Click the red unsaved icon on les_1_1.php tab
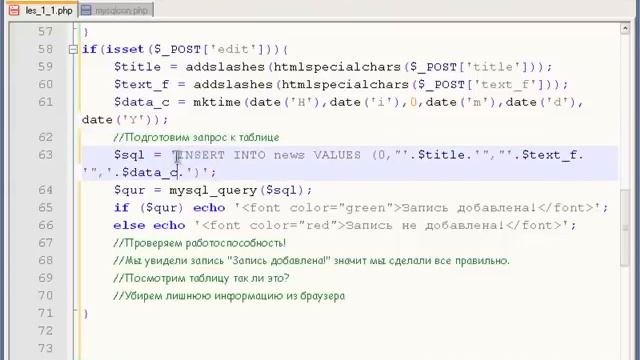Screen dimensions: 640x360 click(14, 10)
